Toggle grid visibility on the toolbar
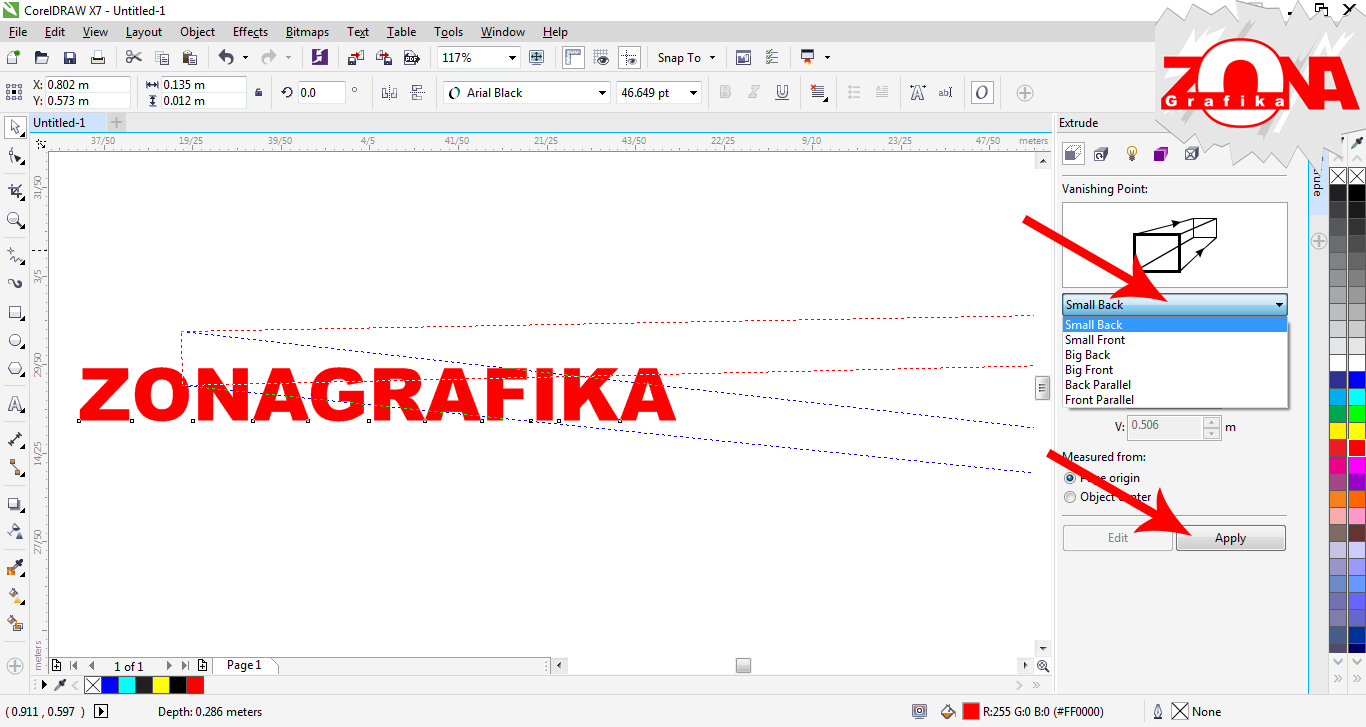The image size is (1366, 727). pyautogui.click(x=601, y=57)
